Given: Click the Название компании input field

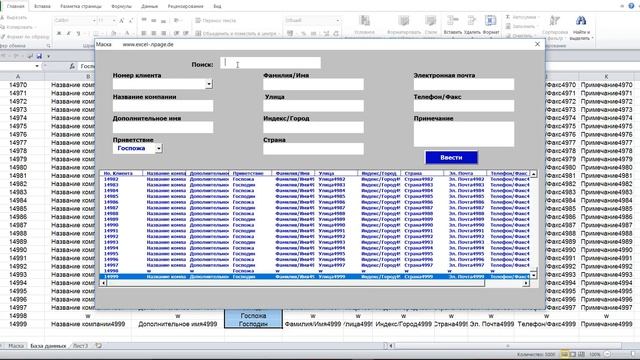Looking at the screenshot, I should (163, 106).
